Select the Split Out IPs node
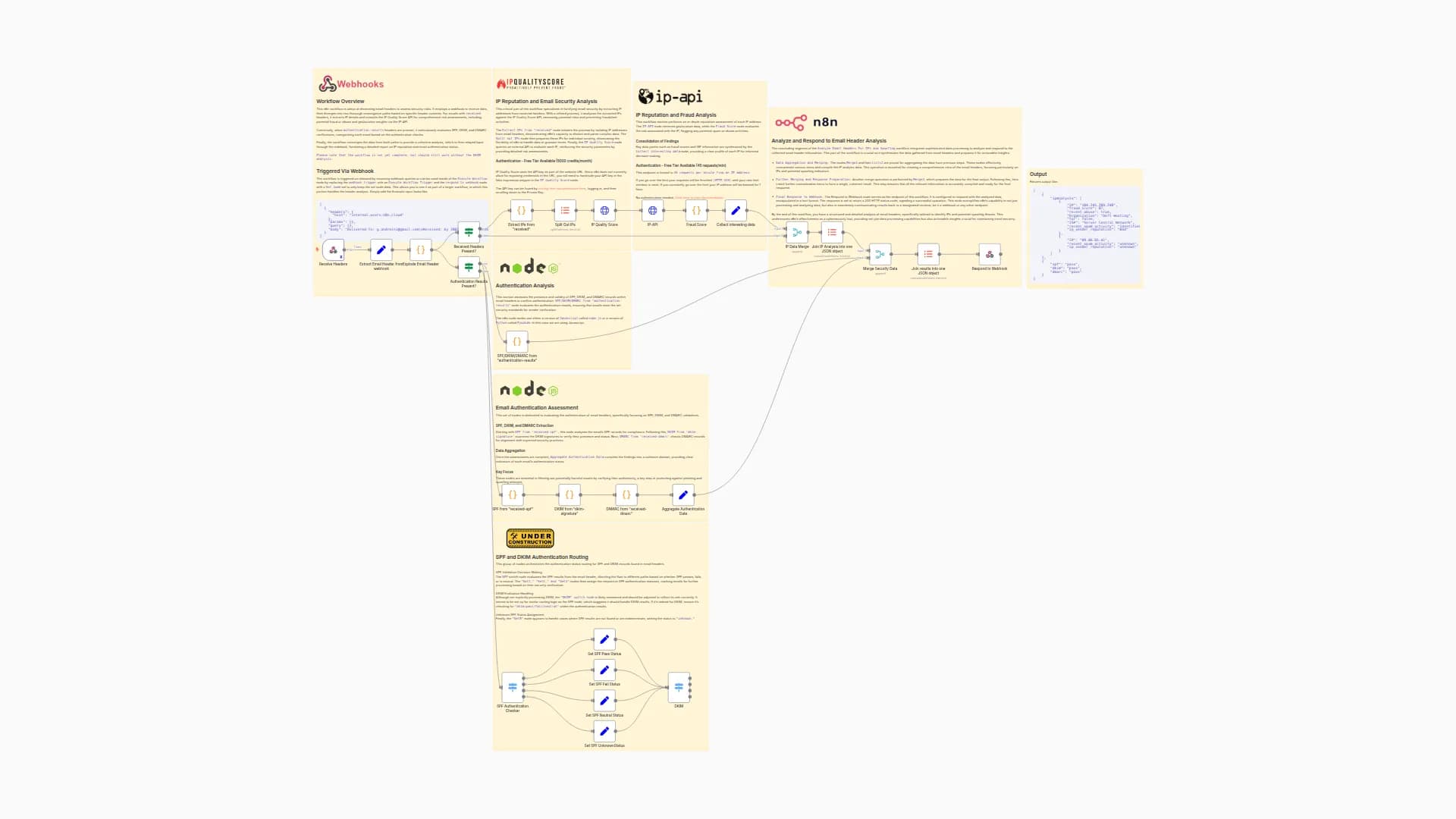 click(x=565, y=210)
